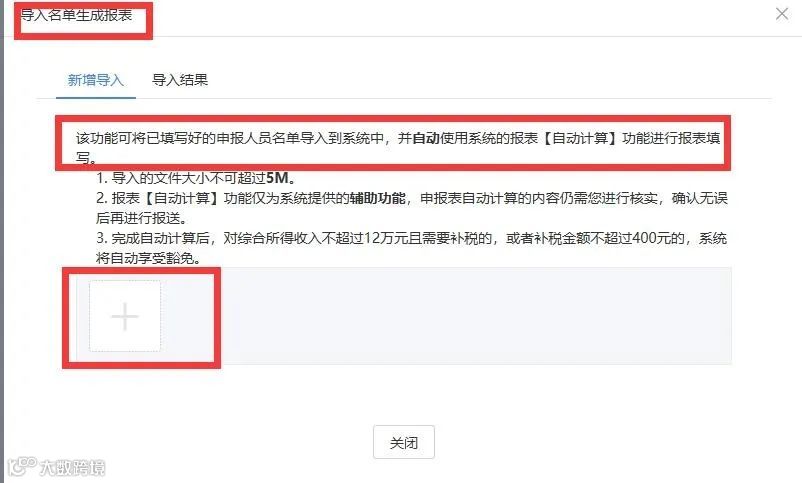Select the dialog title 导入名单生成报表
This screenshot has width=802, height=483.
[x=76, y=15]
